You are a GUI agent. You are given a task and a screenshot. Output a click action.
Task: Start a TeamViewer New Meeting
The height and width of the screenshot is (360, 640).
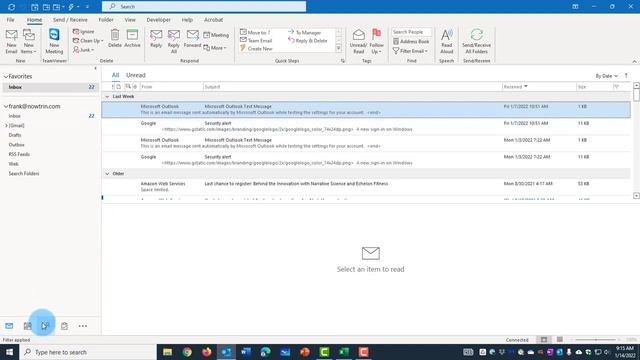coord(54,41)
